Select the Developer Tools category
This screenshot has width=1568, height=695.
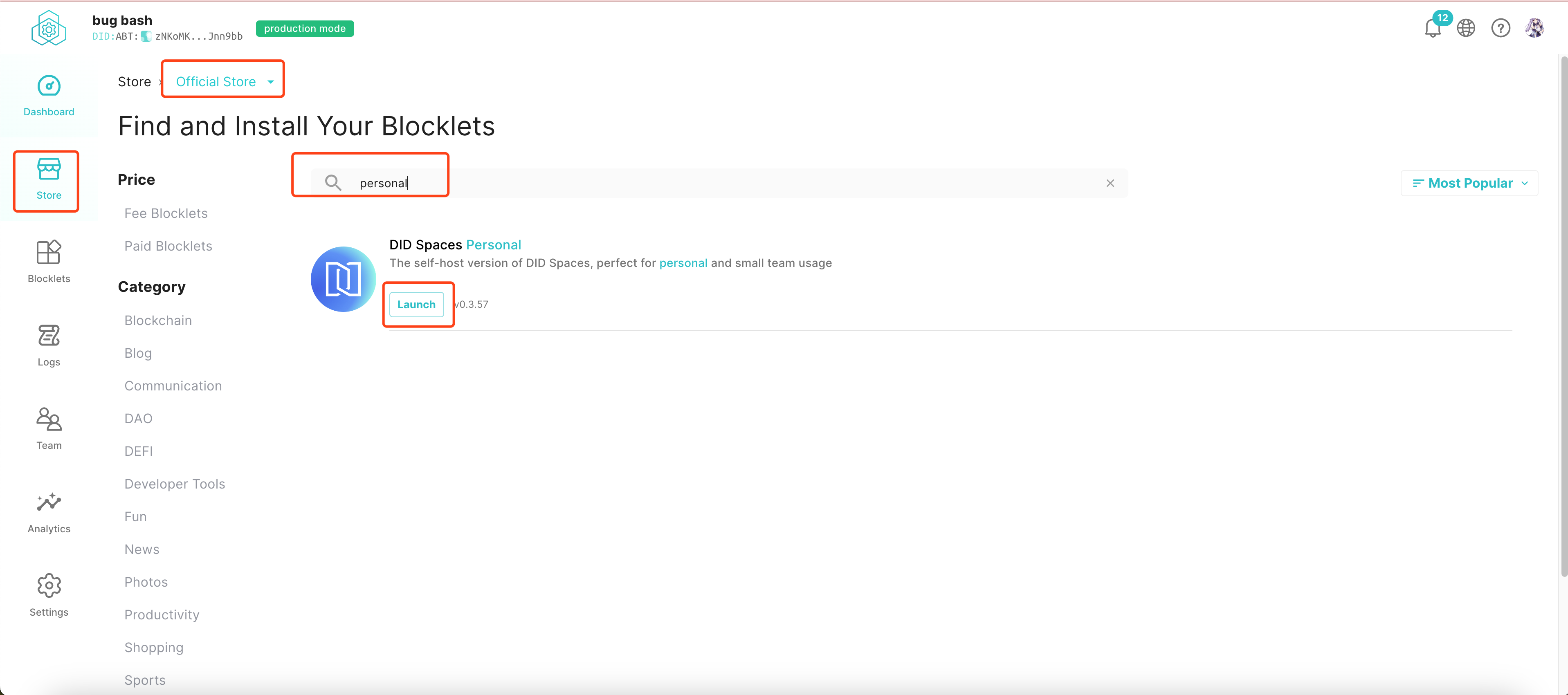(x=175, y=484)
